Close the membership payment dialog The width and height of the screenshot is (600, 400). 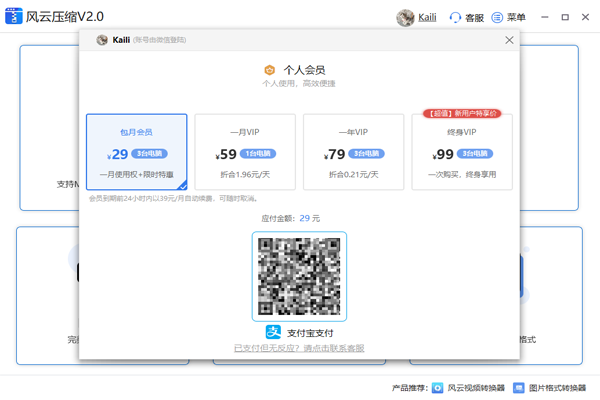pyautogui.click(x=509, y=40)
